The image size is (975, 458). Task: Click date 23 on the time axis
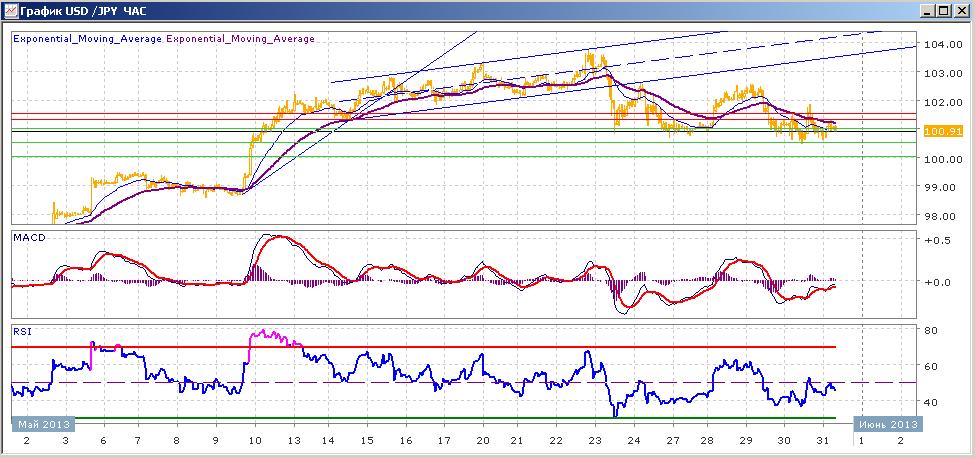coord(595,440)
